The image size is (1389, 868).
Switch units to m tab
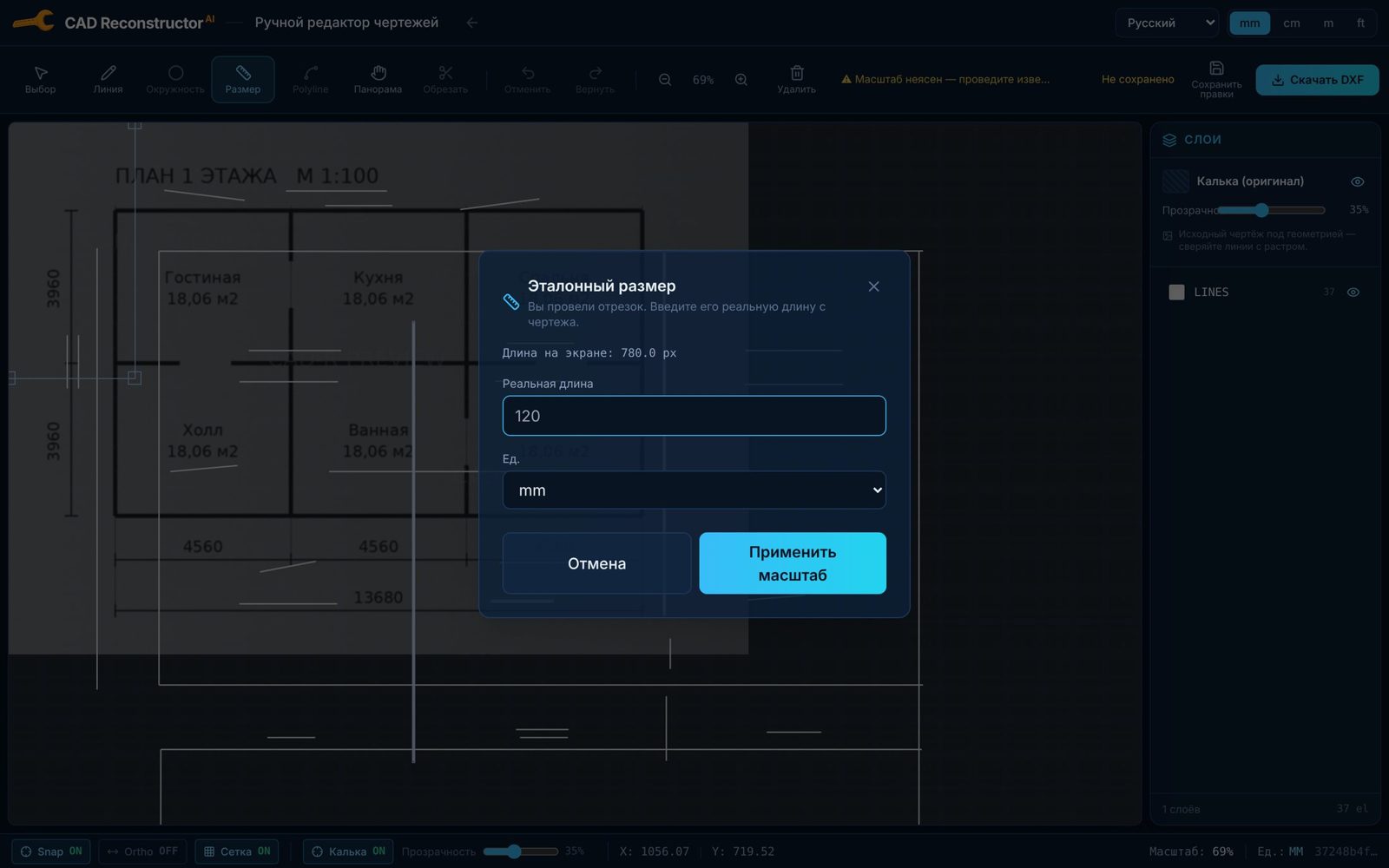pos(1328,23)
